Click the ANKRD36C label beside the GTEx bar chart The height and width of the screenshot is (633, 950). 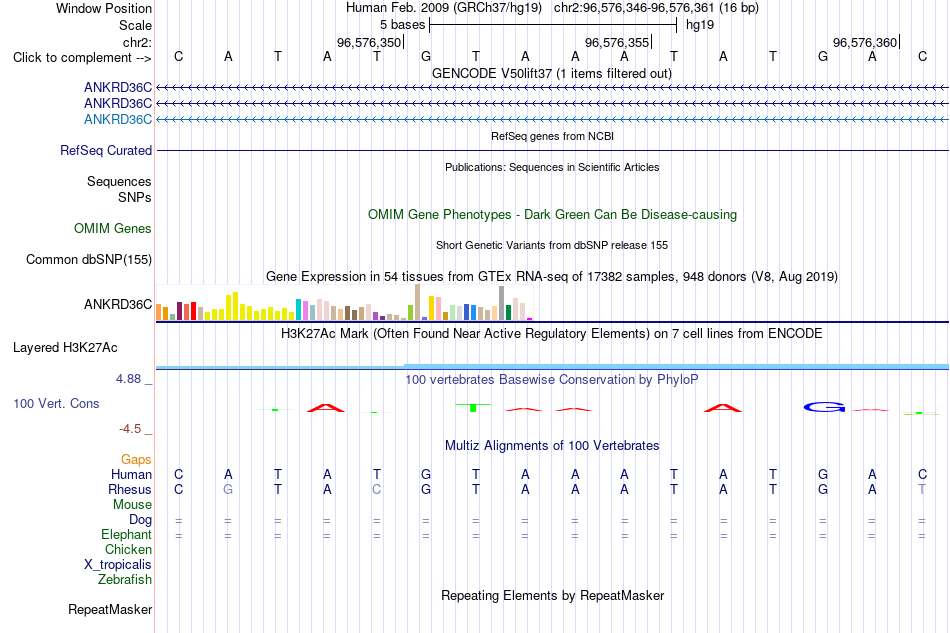tap(118, 304)
